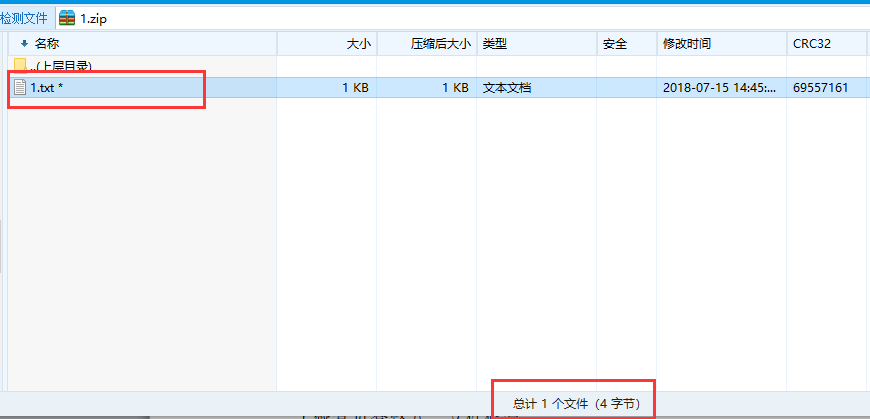
Task: Sort by 大小 column header
Action: click(327, 44)
